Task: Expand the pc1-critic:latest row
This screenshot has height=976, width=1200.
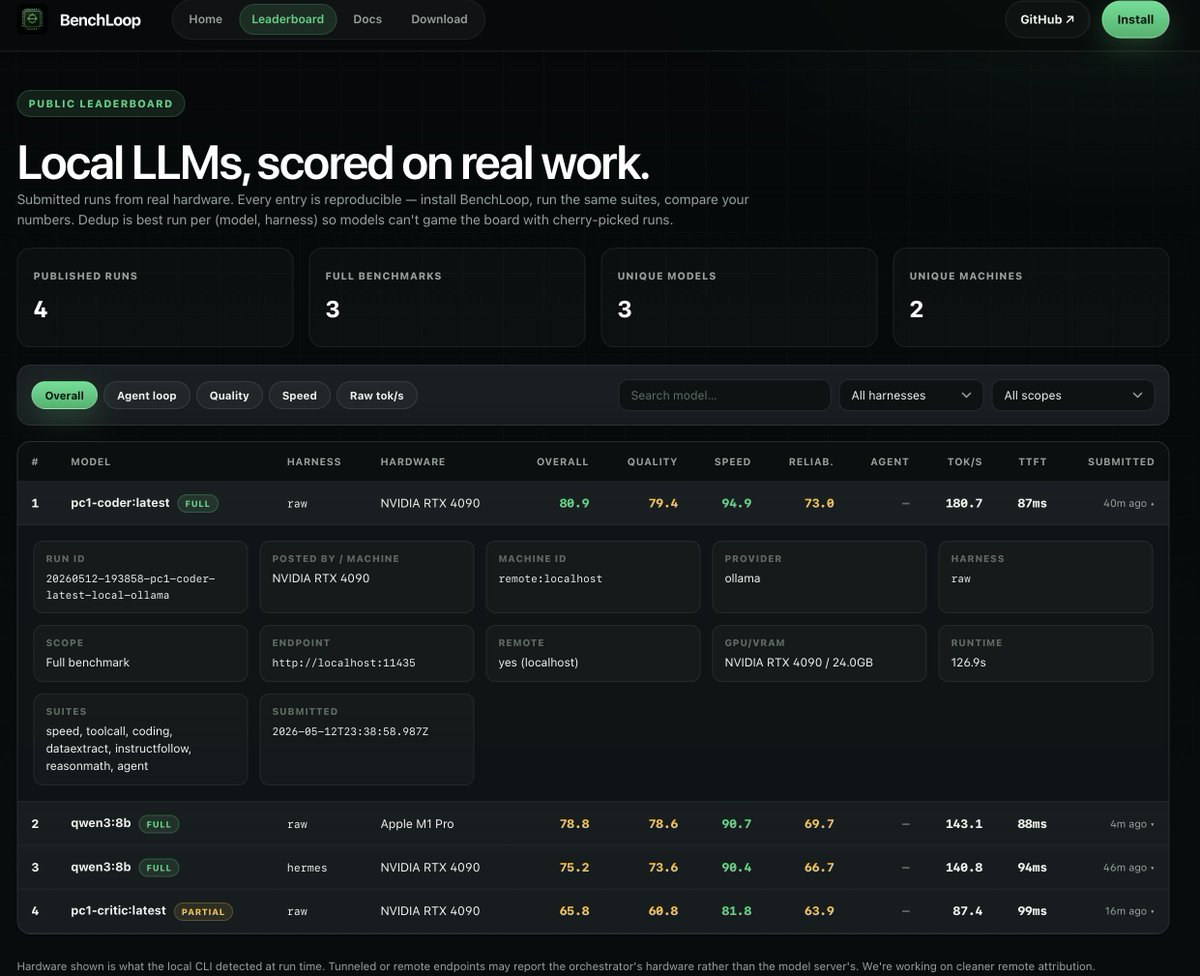Action: [593, 911]
